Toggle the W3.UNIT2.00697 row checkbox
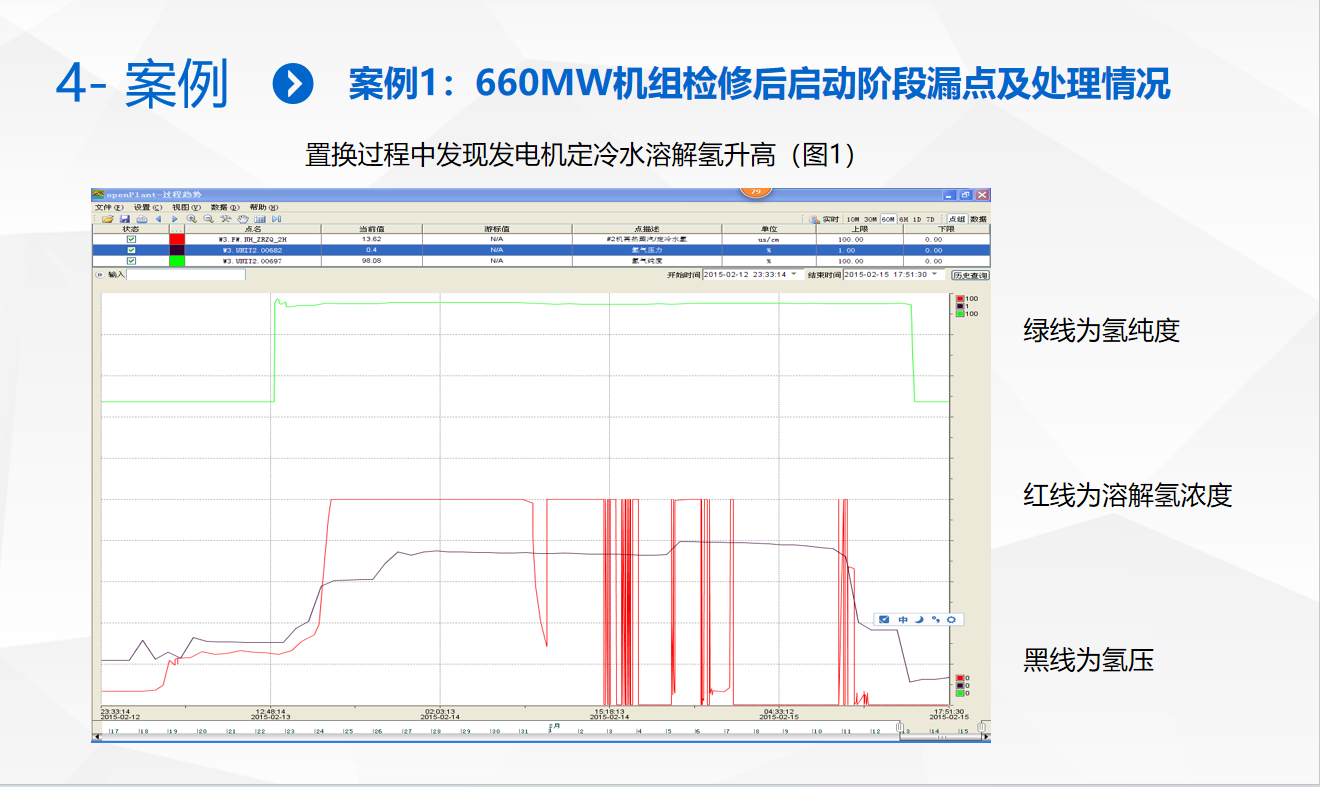This screenshot has width=1320, height=787. [131, 261]
